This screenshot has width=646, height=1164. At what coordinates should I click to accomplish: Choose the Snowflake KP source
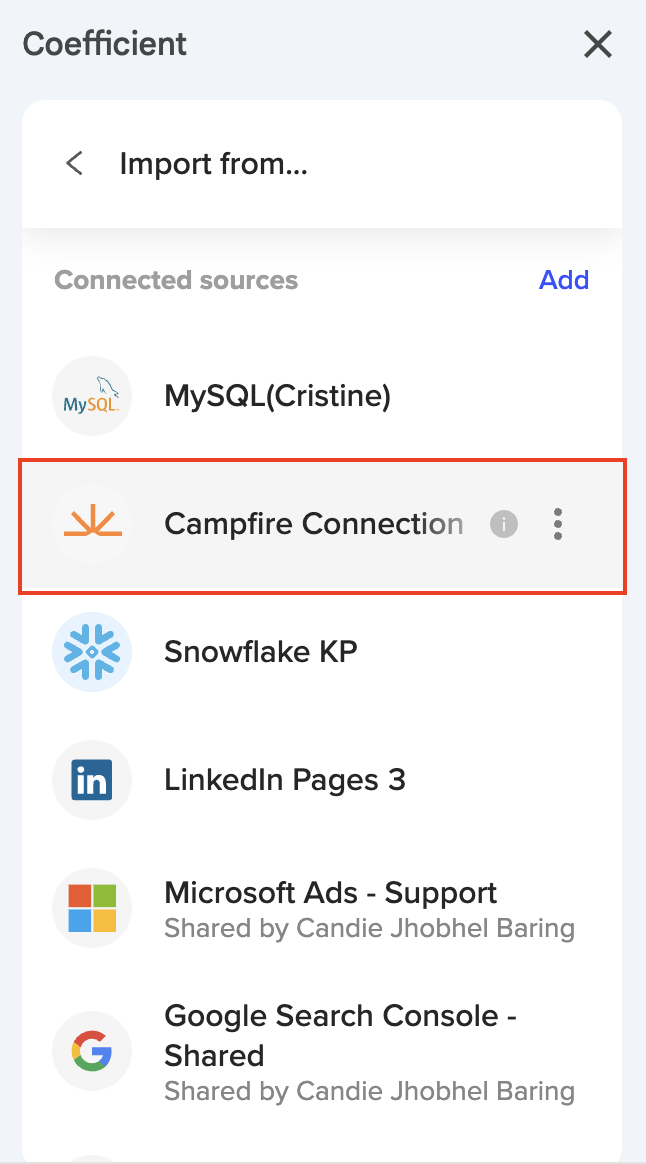[x=261, y=652]
